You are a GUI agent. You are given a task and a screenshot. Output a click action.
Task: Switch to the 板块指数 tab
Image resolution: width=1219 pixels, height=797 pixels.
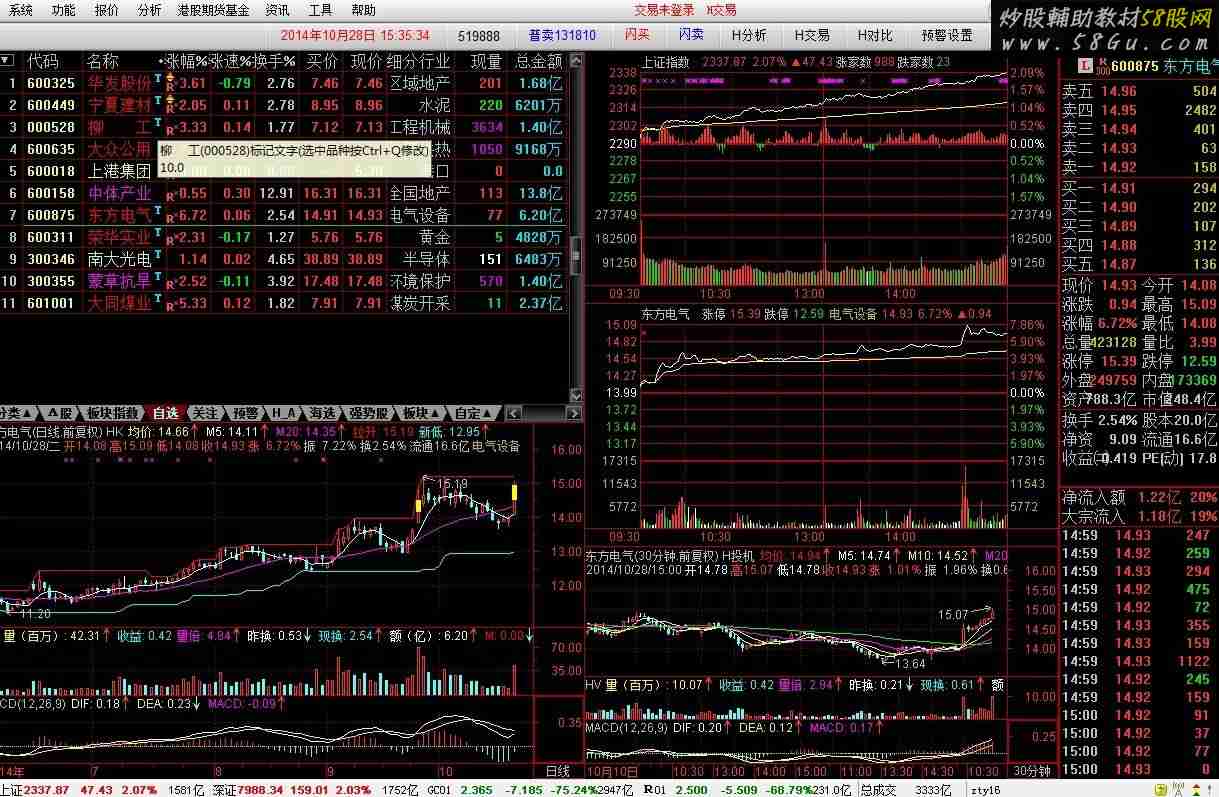112,413
